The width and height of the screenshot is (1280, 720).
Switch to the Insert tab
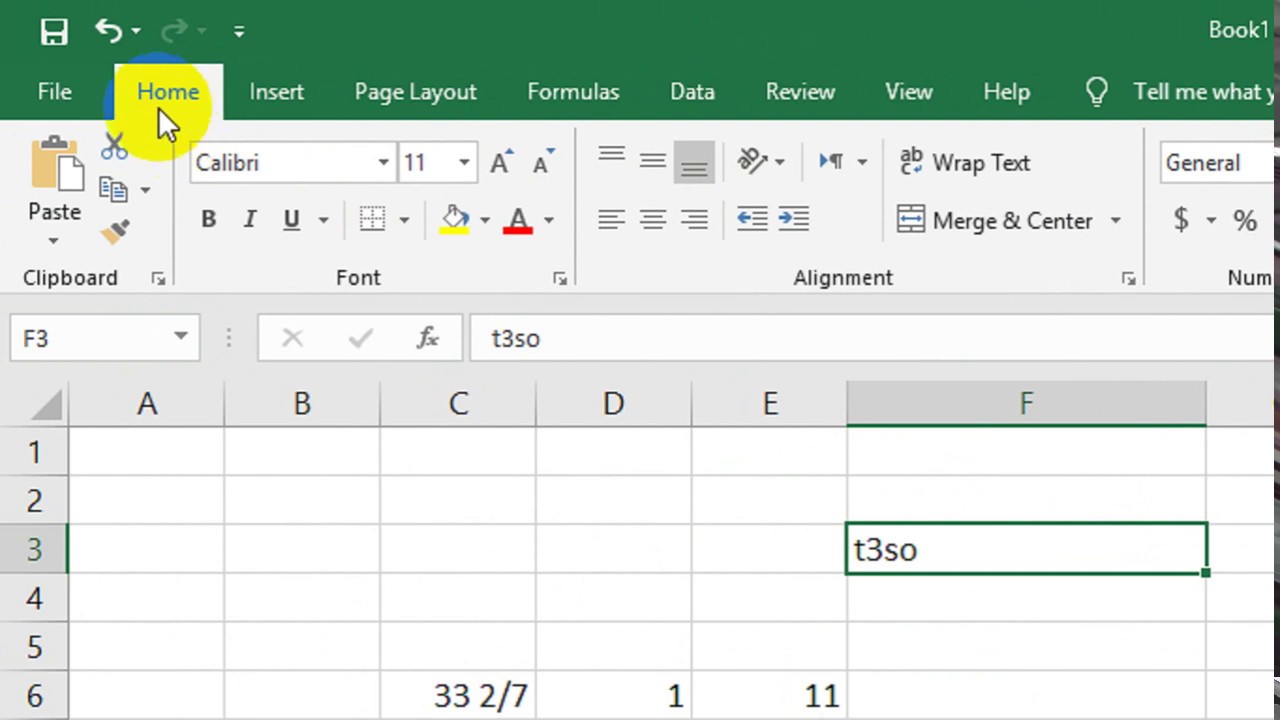277,92
